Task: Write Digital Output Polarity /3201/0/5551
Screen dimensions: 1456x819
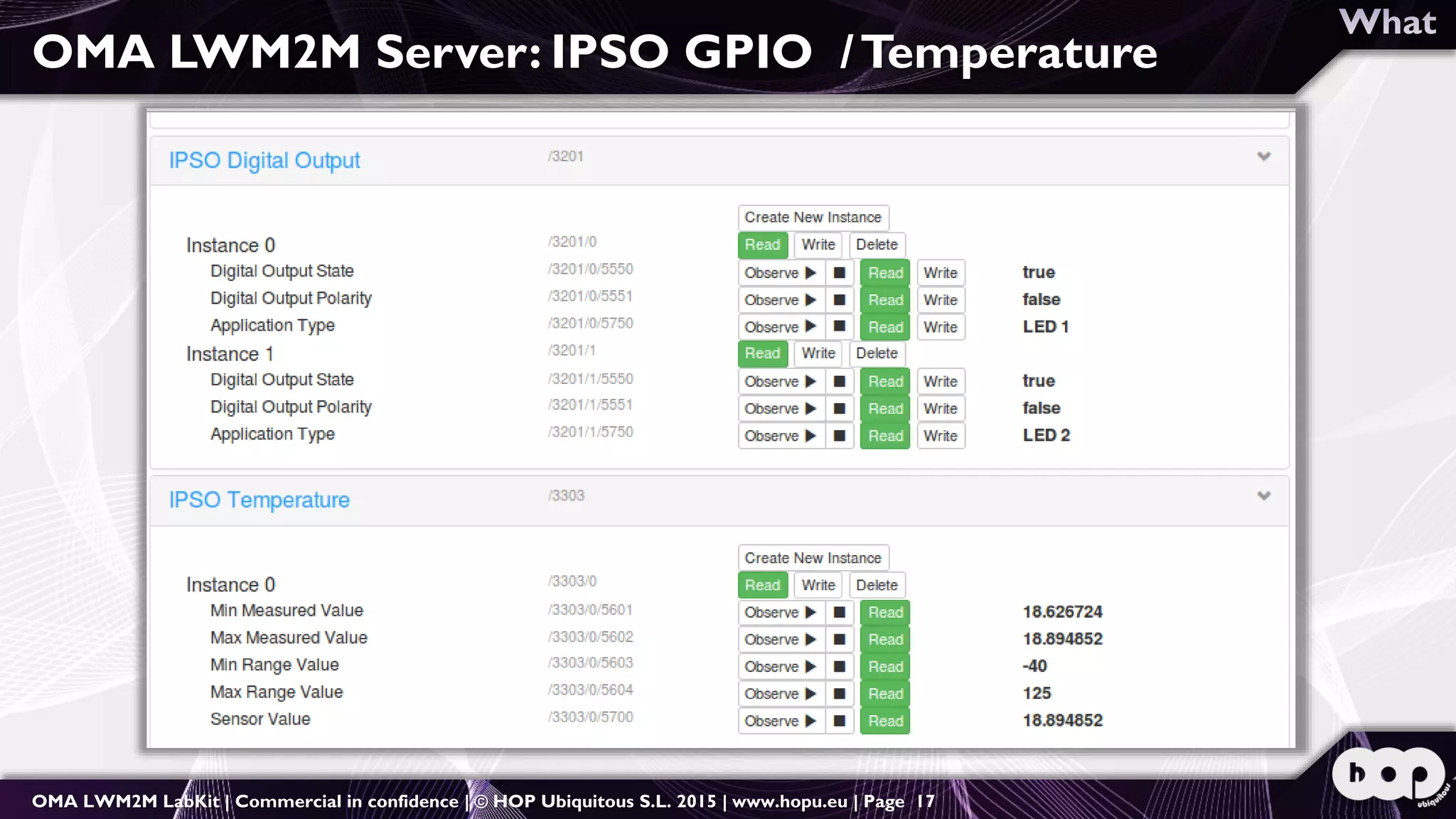Action: point(941,300)
